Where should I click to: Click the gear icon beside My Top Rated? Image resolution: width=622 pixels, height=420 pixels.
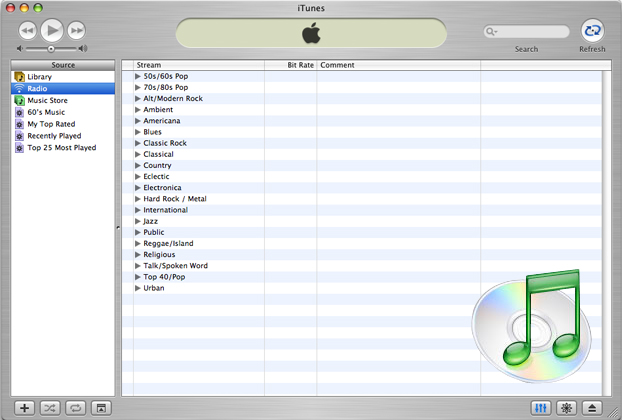pyautogui.click(x=19, y=124)
